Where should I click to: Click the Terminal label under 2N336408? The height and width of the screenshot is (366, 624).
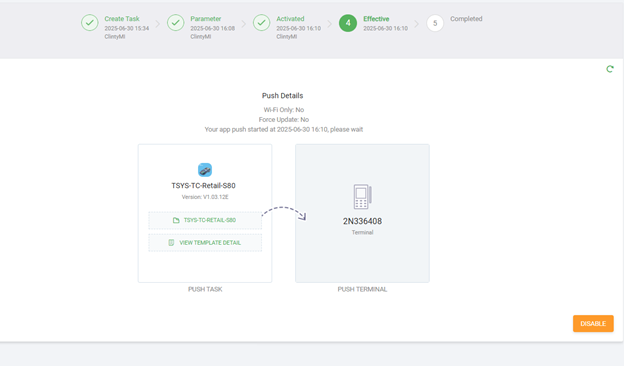[362, 232]
